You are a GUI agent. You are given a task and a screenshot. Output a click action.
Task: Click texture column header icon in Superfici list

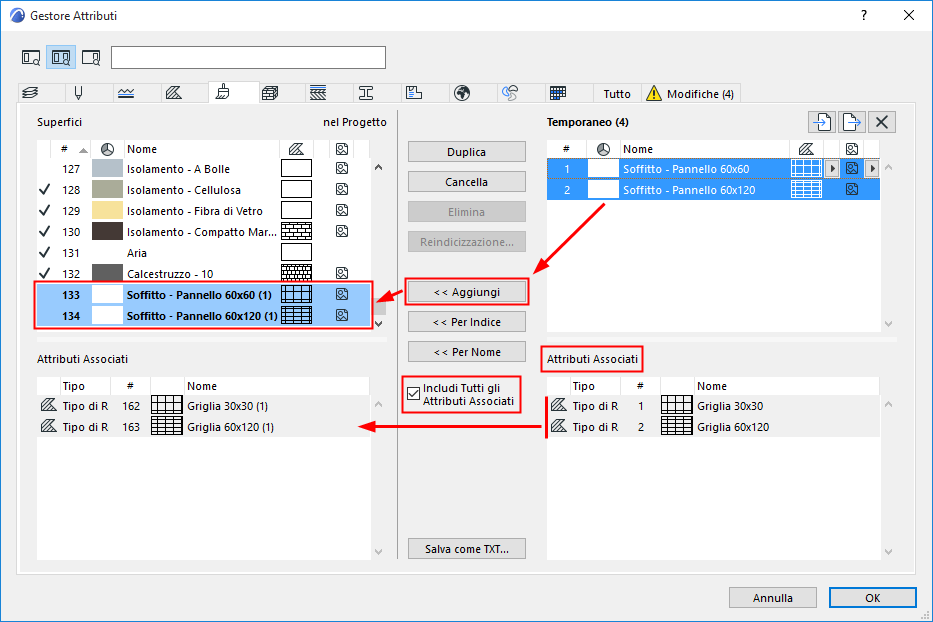(x=342, y=149)
